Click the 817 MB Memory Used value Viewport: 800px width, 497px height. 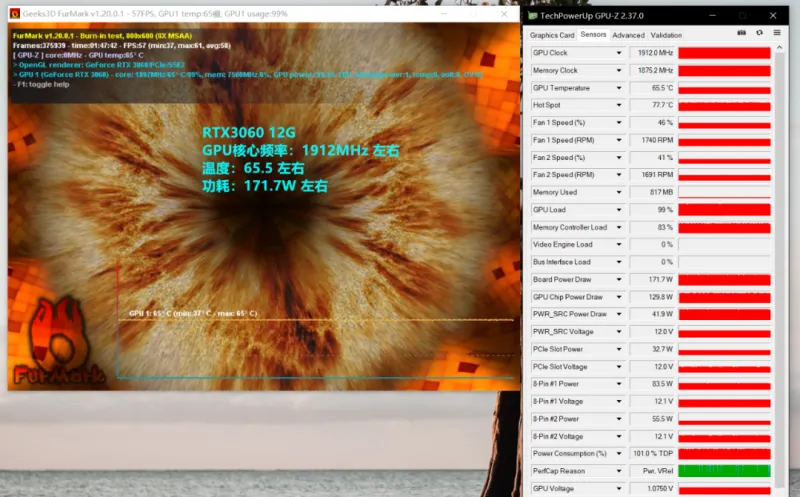[653, 192]
